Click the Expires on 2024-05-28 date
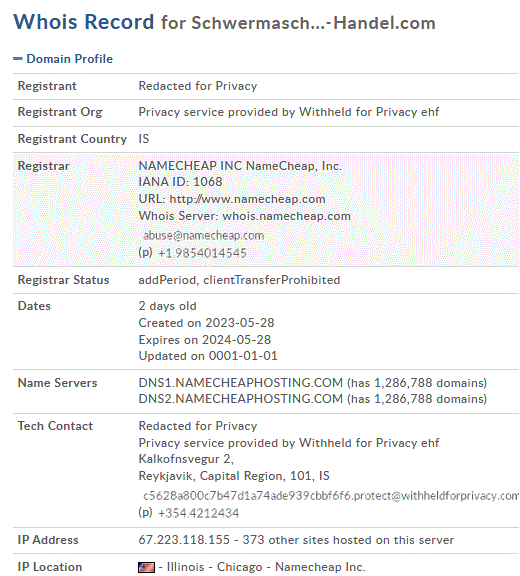The width and height of the screenshot is (520, 576). point(205,340)
